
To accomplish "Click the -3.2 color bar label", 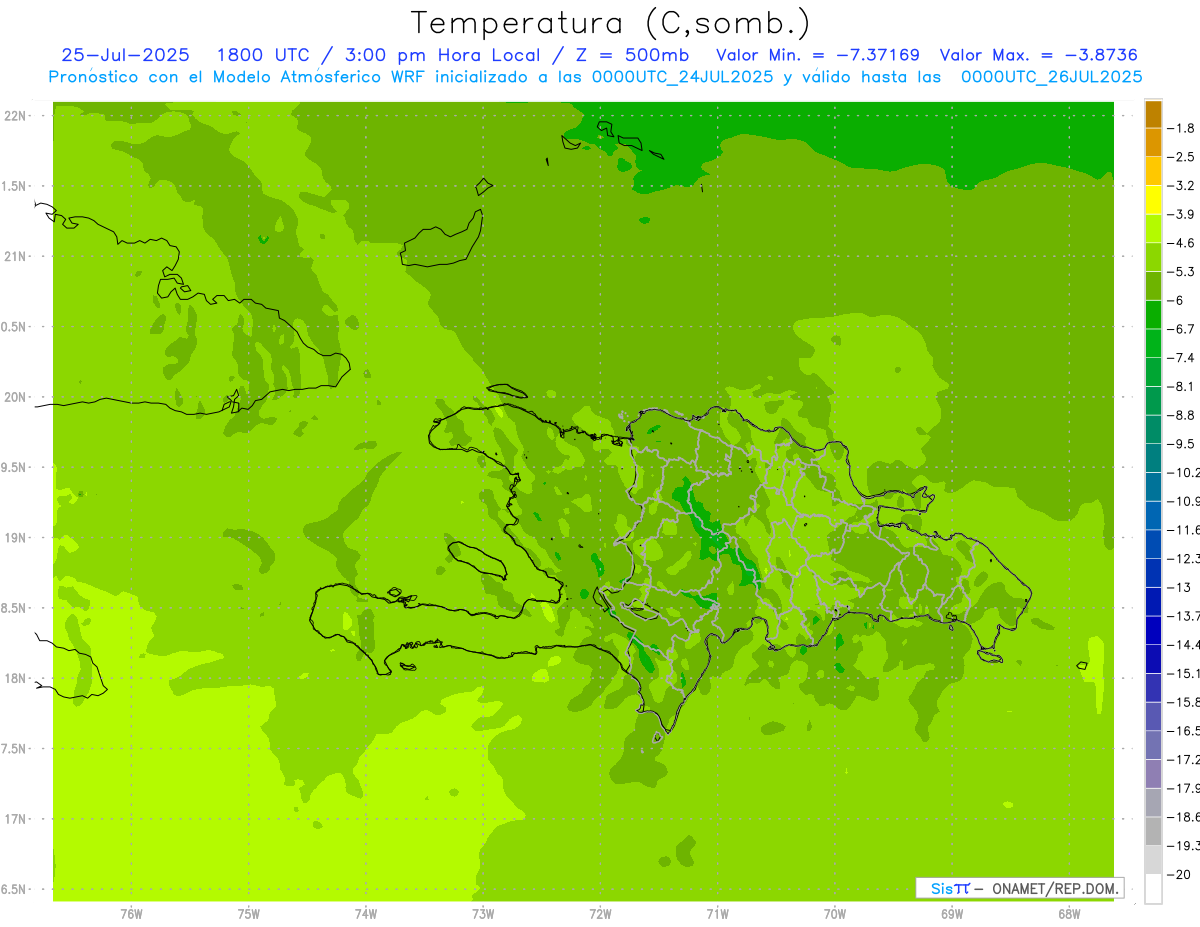I will 1182,186.
